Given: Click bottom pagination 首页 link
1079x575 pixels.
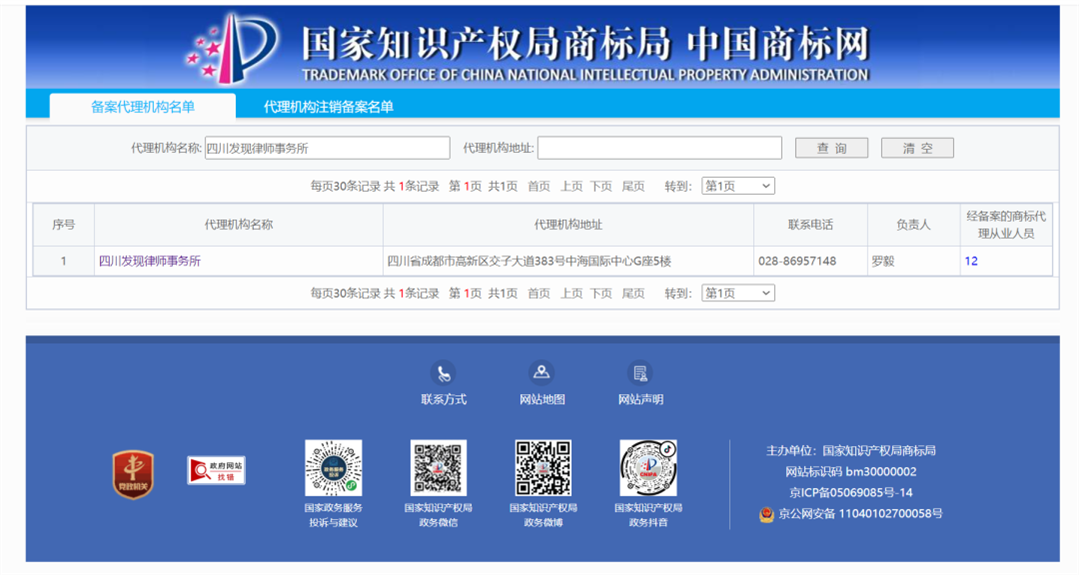Looking at the screenshot, I should (539, 293).
